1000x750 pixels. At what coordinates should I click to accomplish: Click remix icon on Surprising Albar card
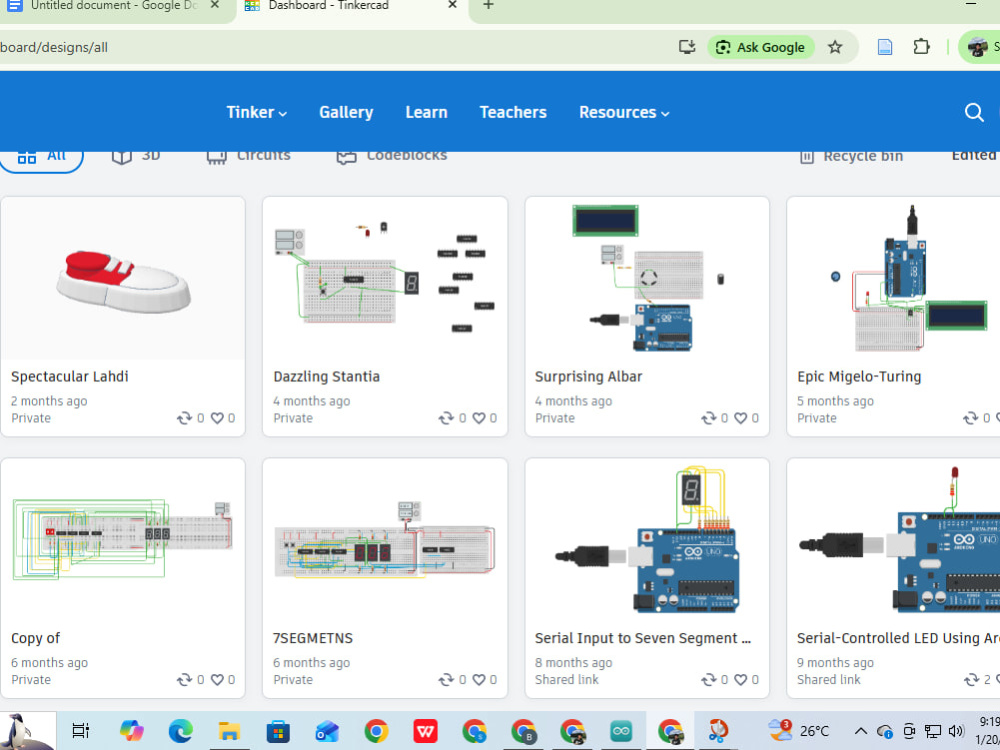[x=708, y=418]
